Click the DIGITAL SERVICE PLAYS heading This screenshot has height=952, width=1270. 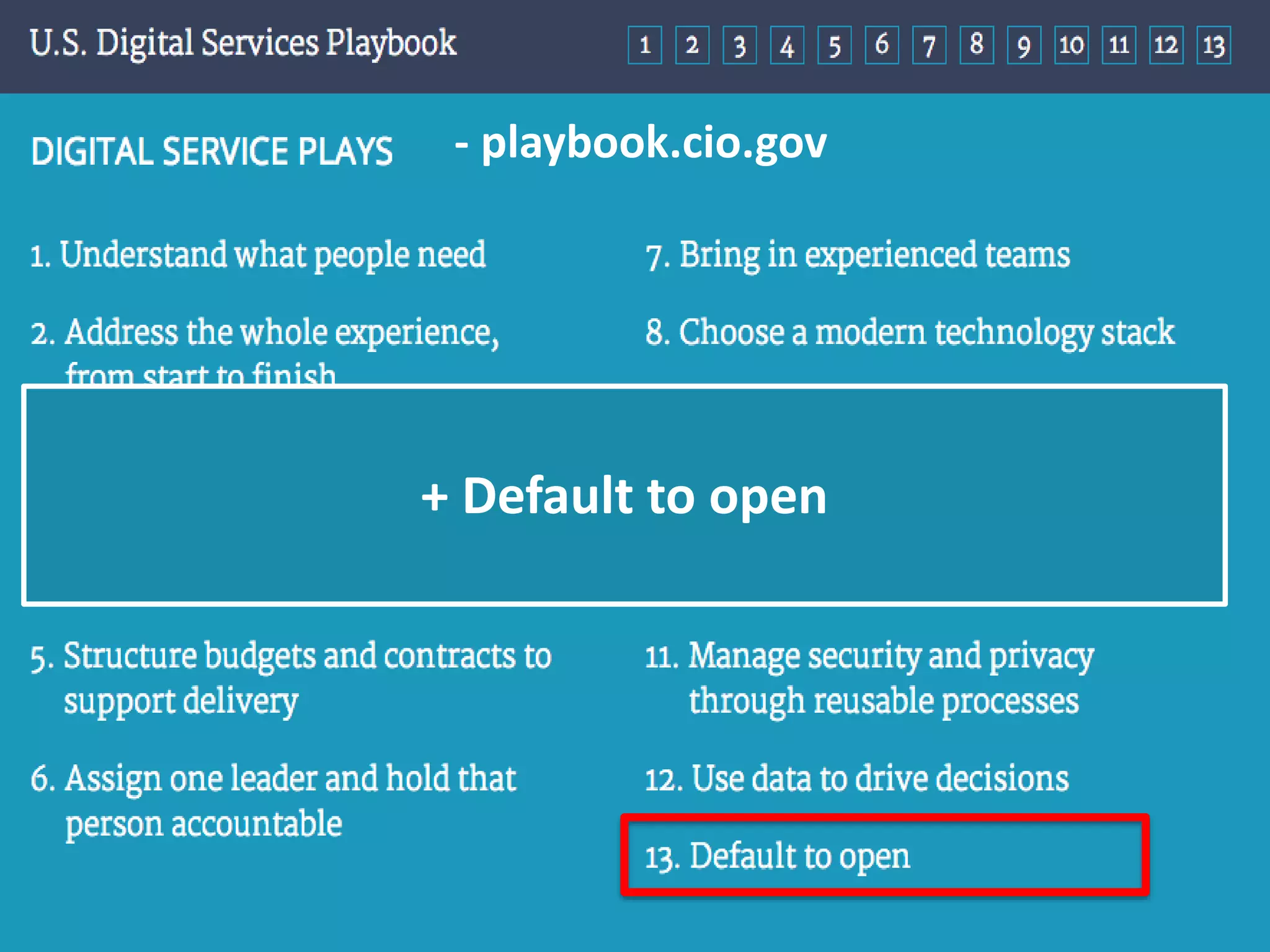click(211, 151)
